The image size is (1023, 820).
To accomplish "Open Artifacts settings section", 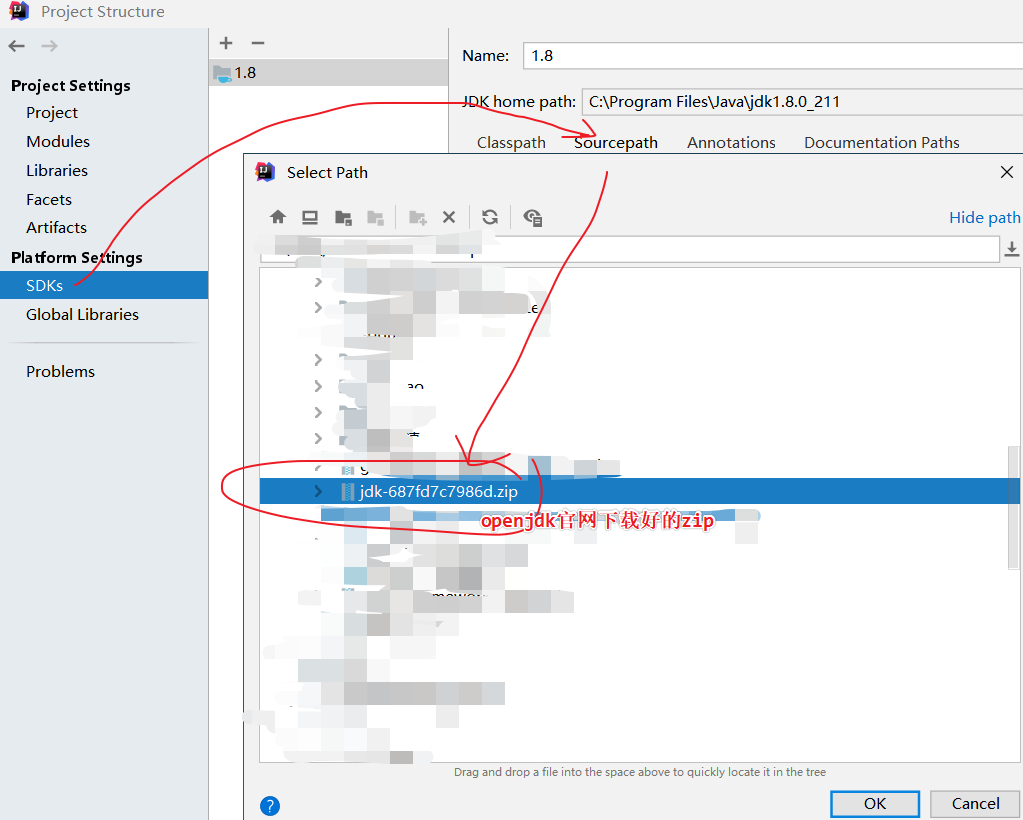I will [x=56, y=228].
